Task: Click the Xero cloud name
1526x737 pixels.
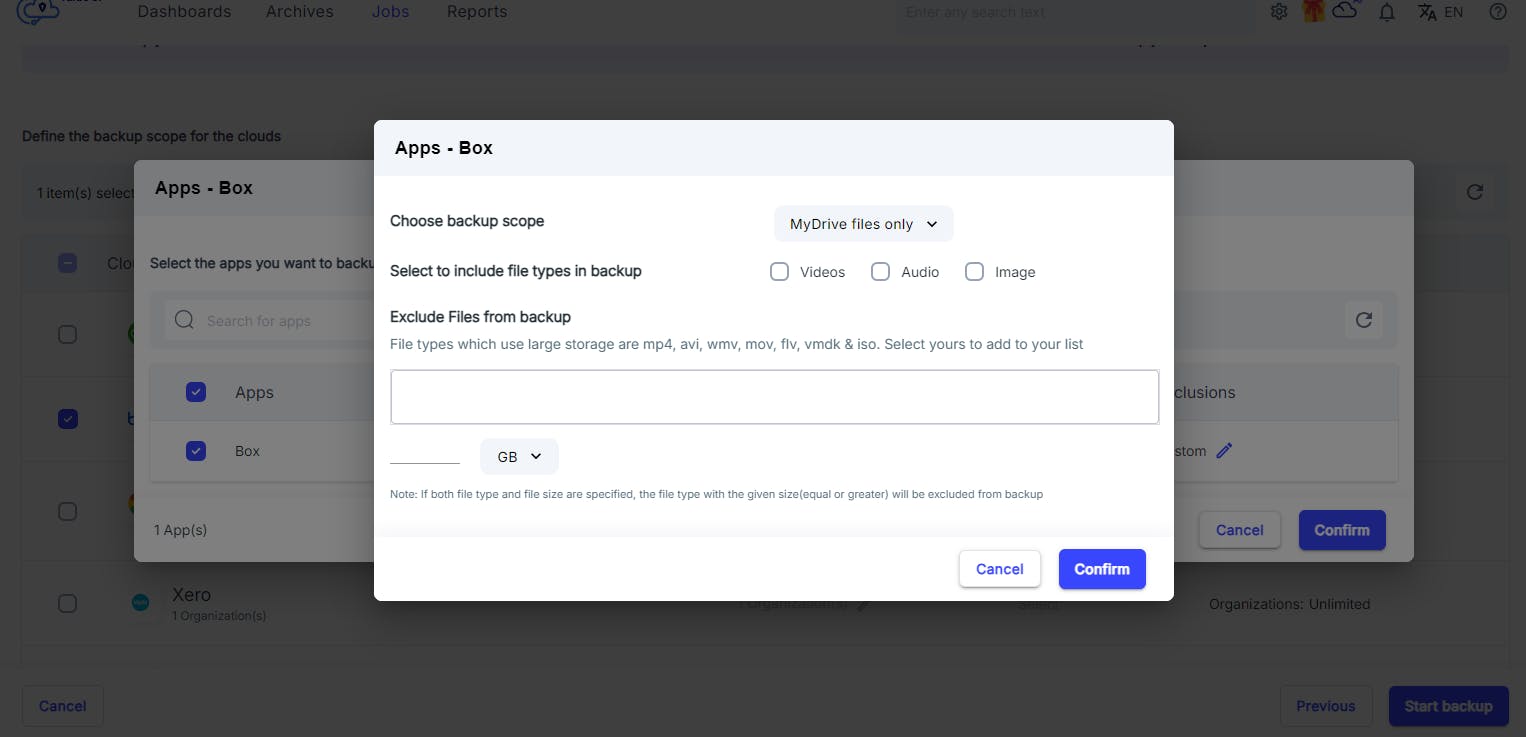Action: click(x=191, y=594)
